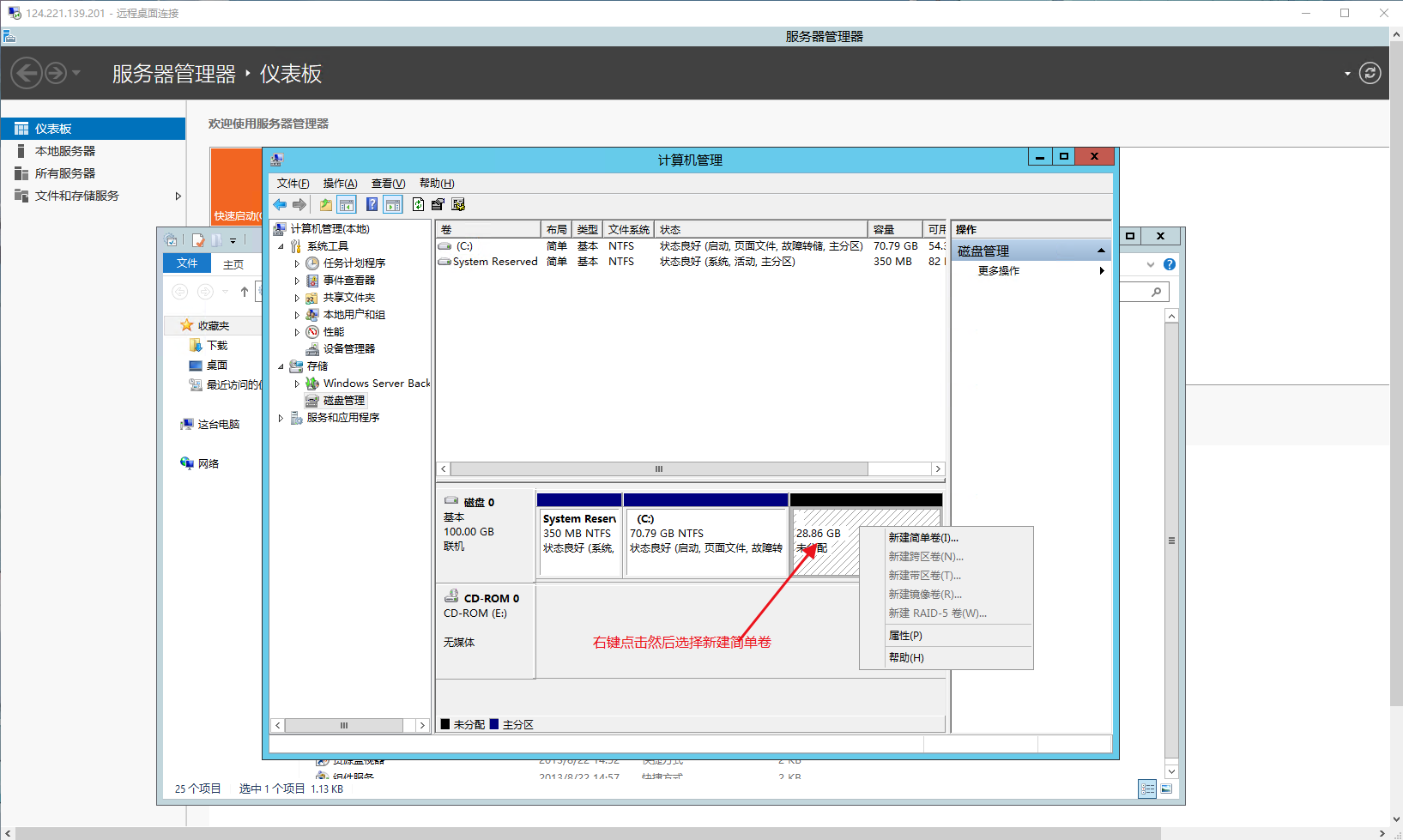Open the 操作(A) menu
Screen dimensions: 1403x840
point(340,184)
